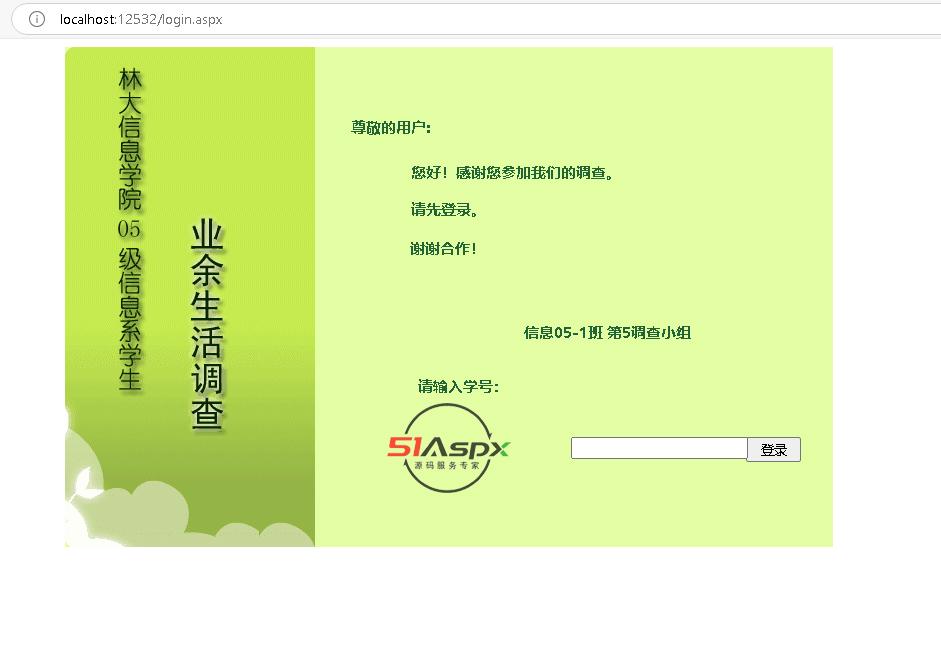Screen dimensions: 941x667
Task: Click the 谢谢合作! text line
Action: (443, 249)
